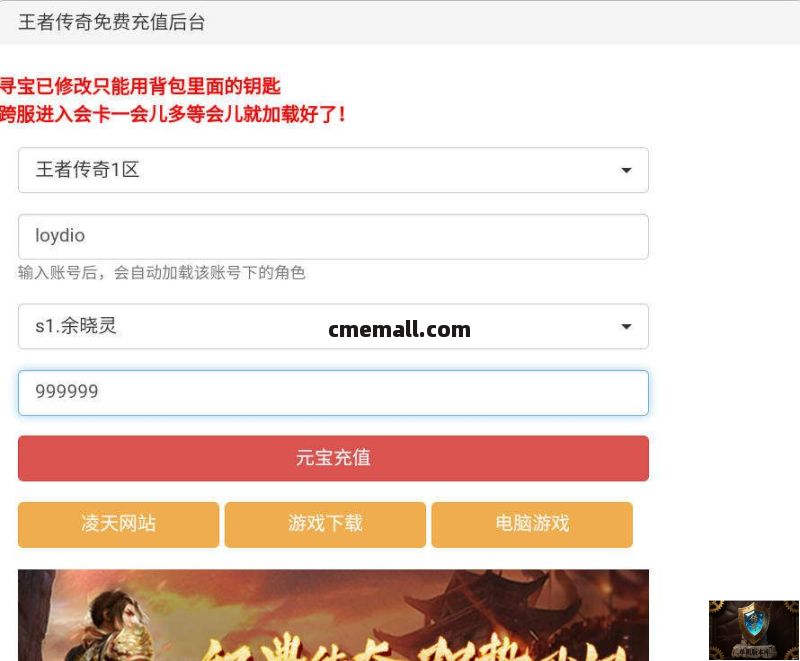Click the loydio account input field

(x=333, y=237)
